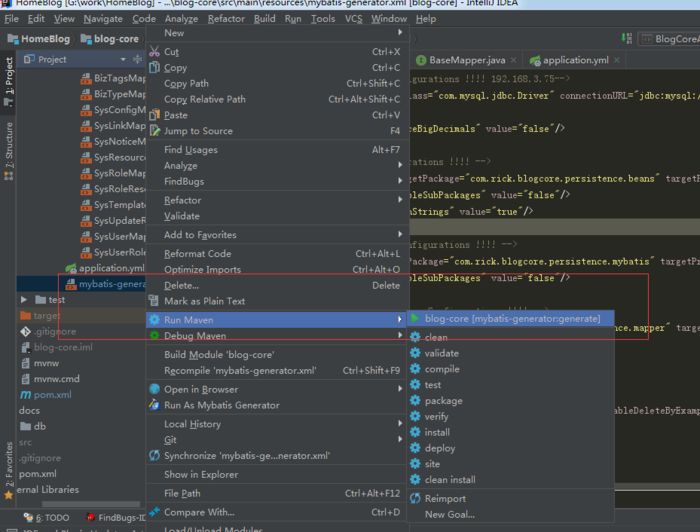Click the Open in Browser globe icon
Image resolution: width=700 pixels, height=532 pixels.
[x=154, y=389]
